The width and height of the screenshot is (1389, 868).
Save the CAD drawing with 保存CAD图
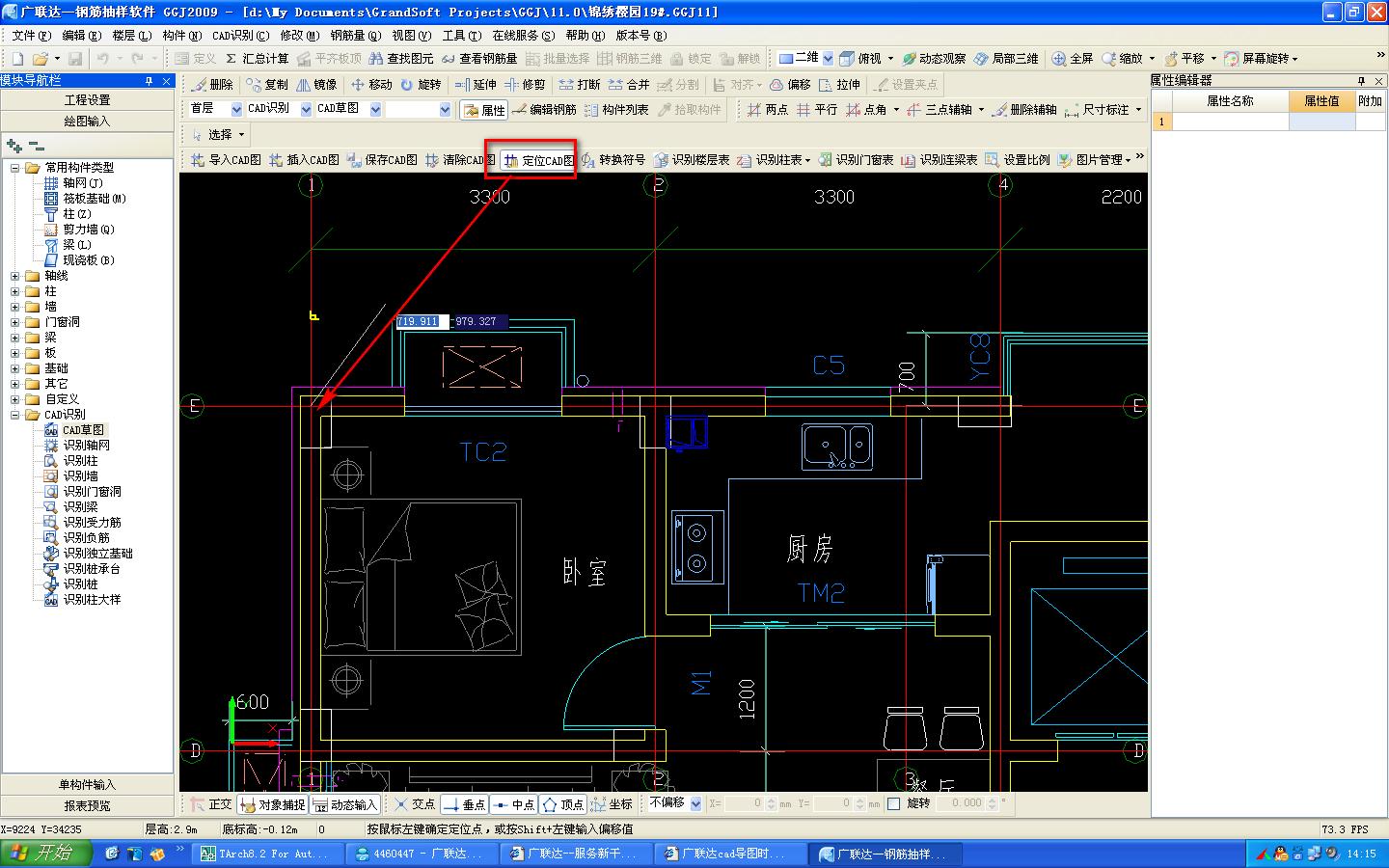382,160
